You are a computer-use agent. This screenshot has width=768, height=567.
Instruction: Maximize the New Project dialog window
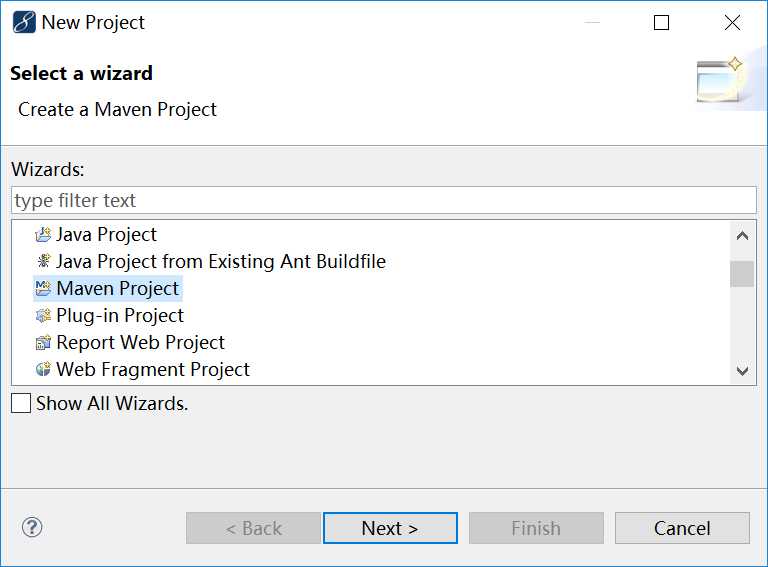coord(661,23)
